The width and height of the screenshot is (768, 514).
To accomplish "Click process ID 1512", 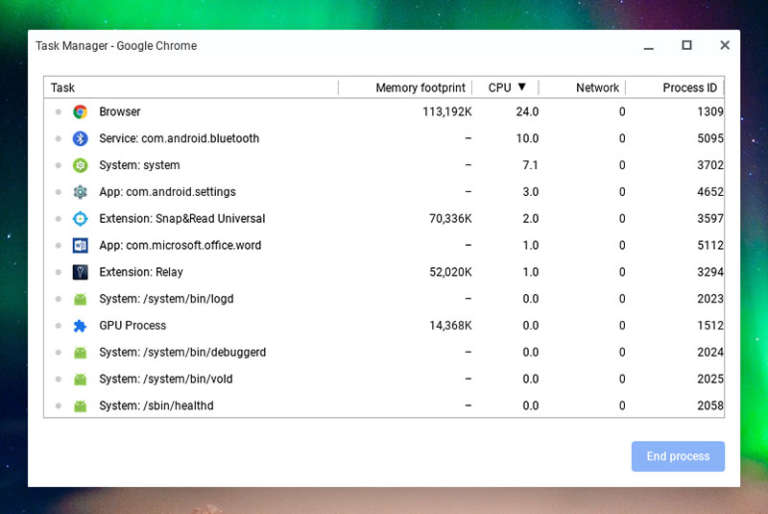I will (710, 326).
